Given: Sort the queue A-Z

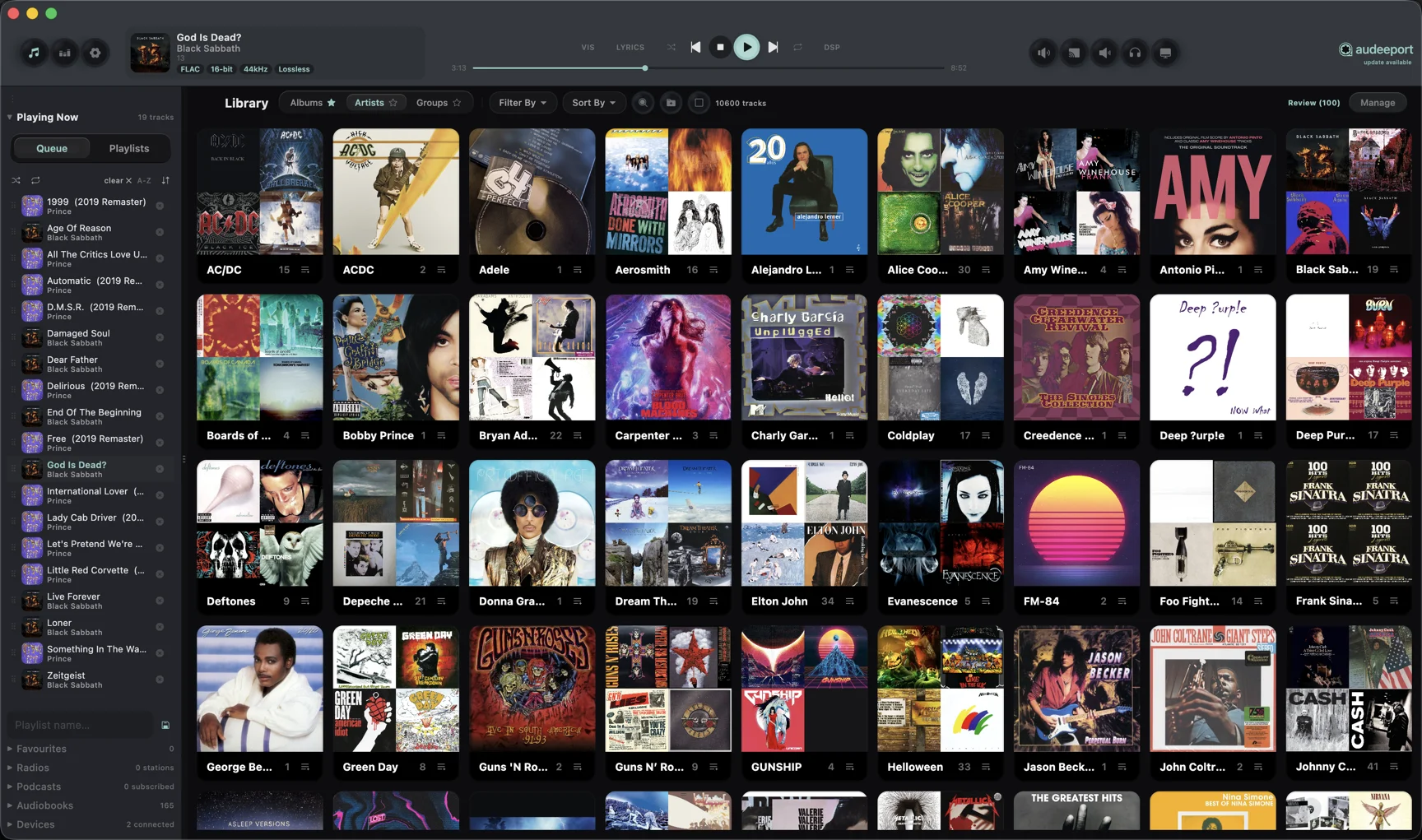Looking at the screenshot, I should 144,180.
